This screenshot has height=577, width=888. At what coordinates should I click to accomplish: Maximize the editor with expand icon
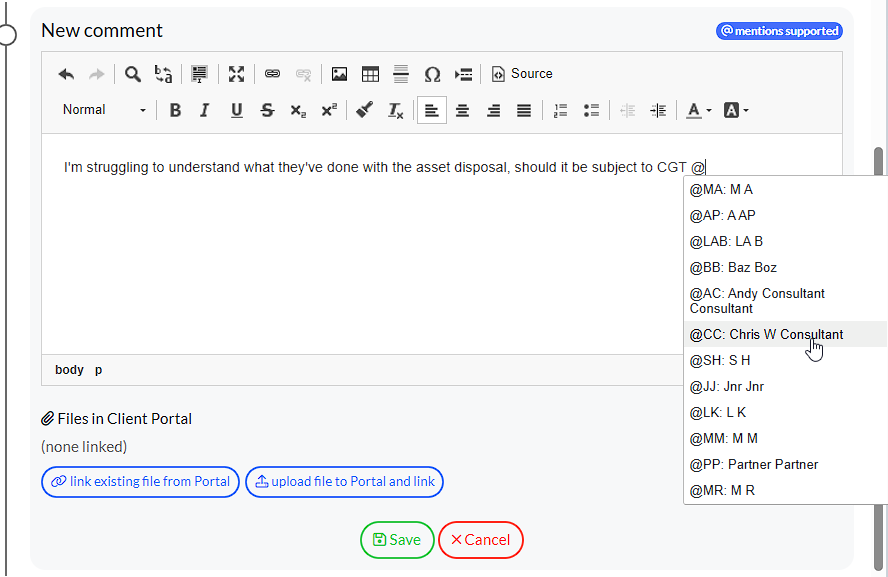pyautogui.click(x=236, y=74)
